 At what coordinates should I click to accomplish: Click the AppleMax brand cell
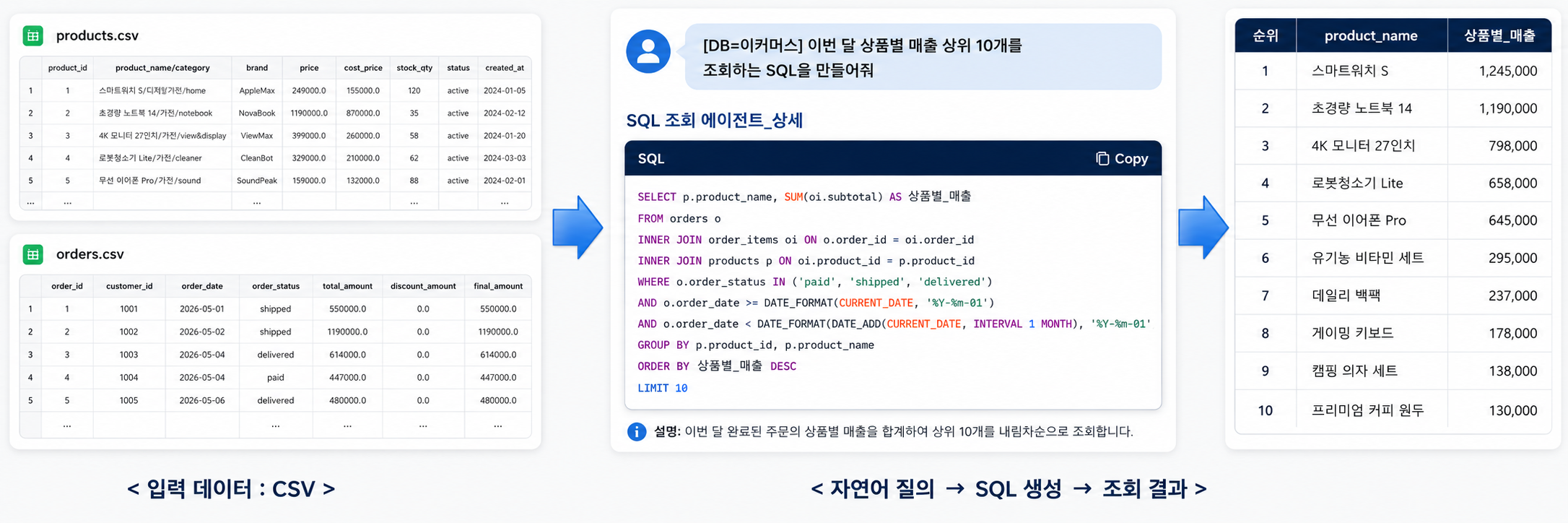click(257, 91)
